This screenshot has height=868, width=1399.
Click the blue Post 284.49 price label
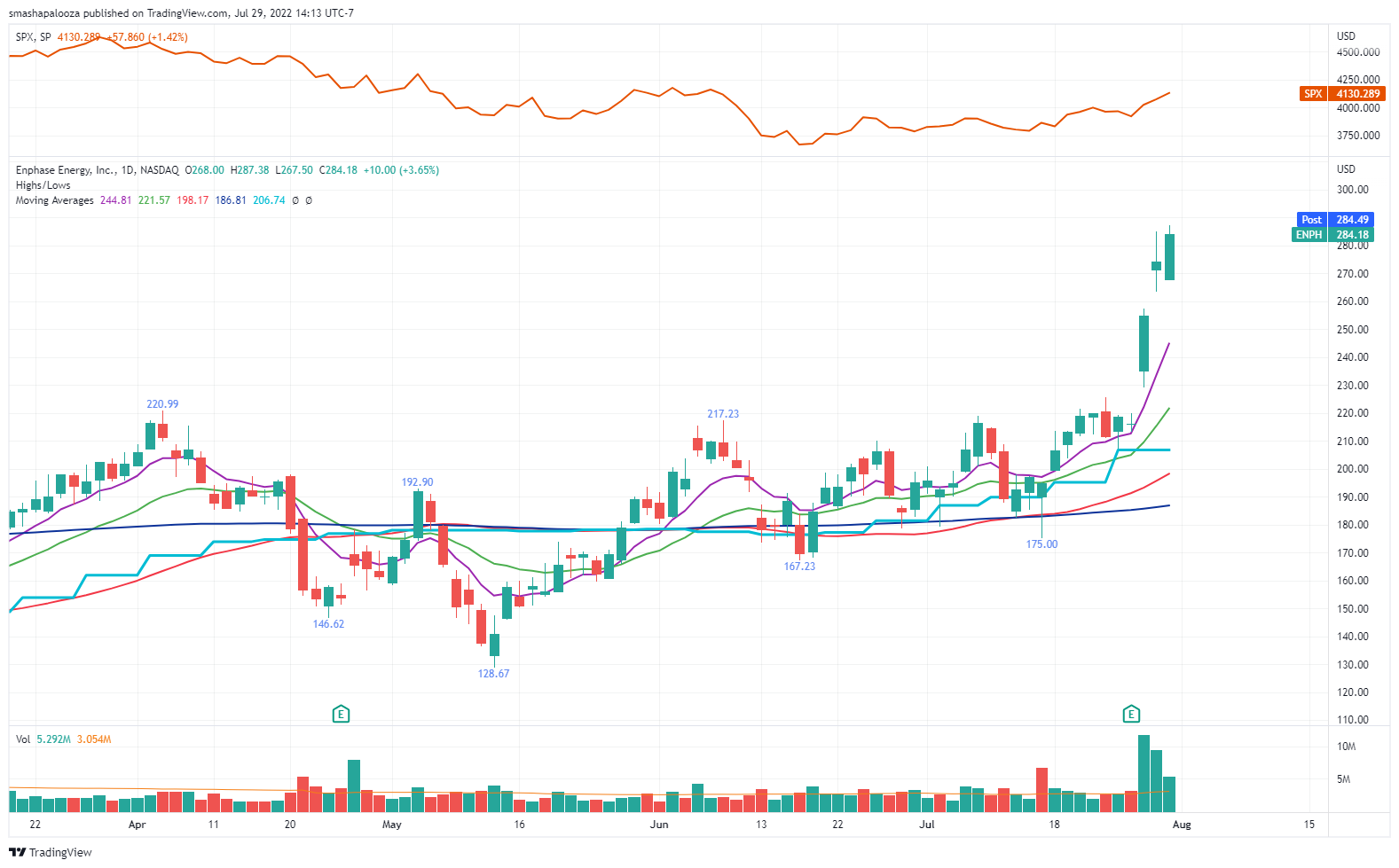pos(1334,219)
